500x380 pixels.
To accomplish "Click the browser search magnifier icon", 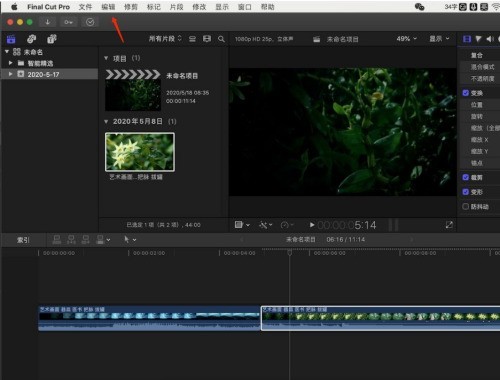I will (x=221, y=39).
